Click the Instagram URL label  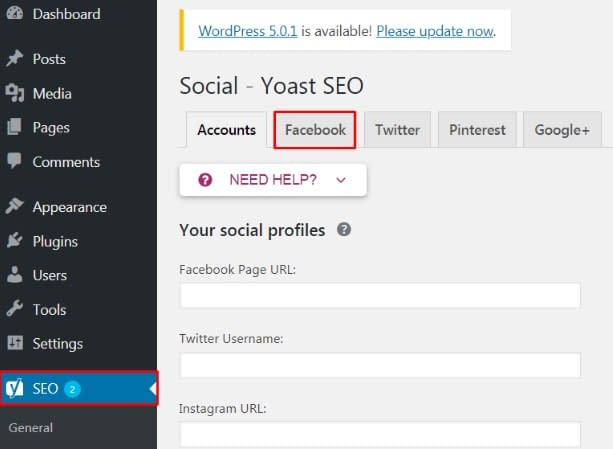click(222, 408)
